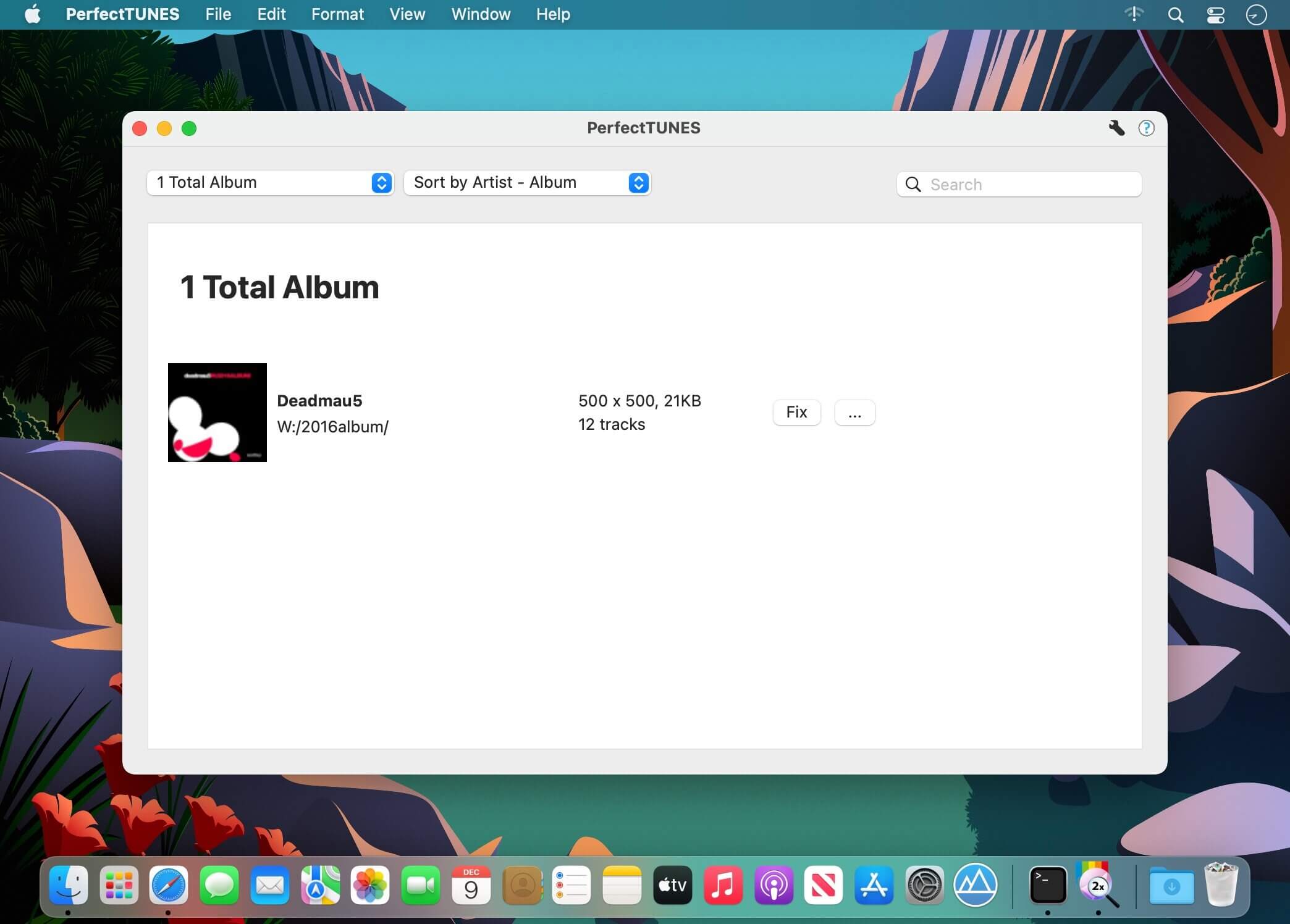Open the View menu
The height and width of the screenshot is (924, 1290).
coord(407,14)
